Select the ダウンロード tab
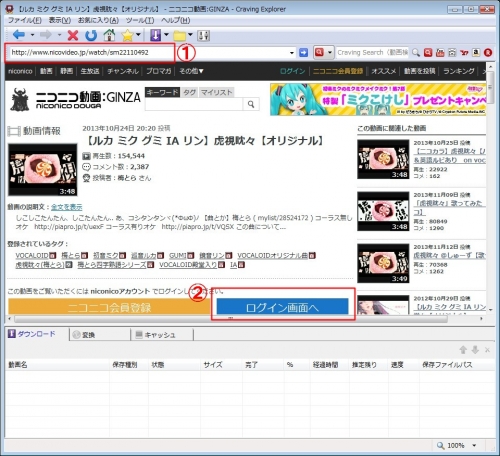The height and width of the screenshot is (456, 500). 37,334
